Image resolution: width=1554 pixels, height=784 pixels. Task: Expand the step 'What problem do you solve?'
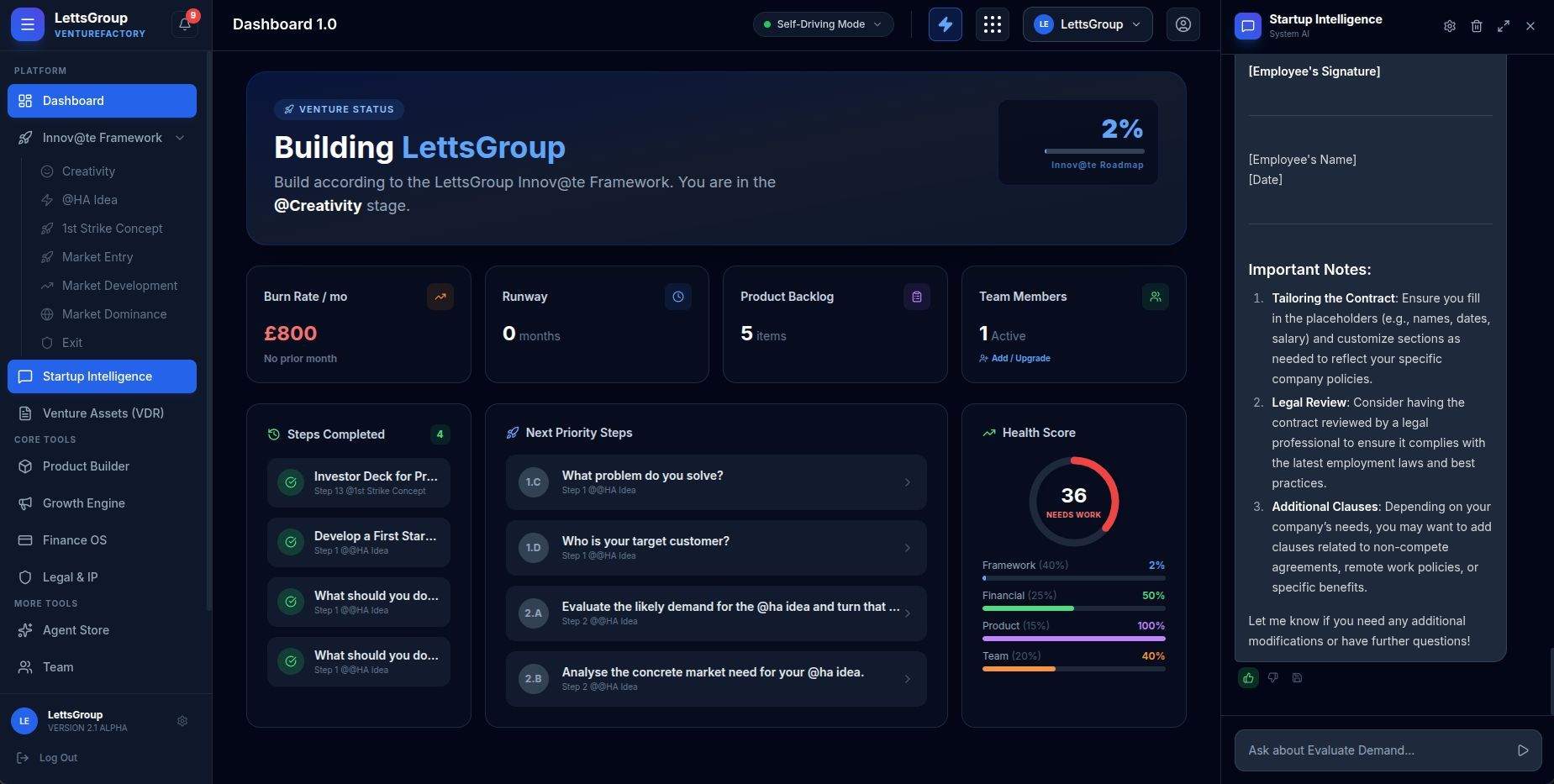click(715, 481)
